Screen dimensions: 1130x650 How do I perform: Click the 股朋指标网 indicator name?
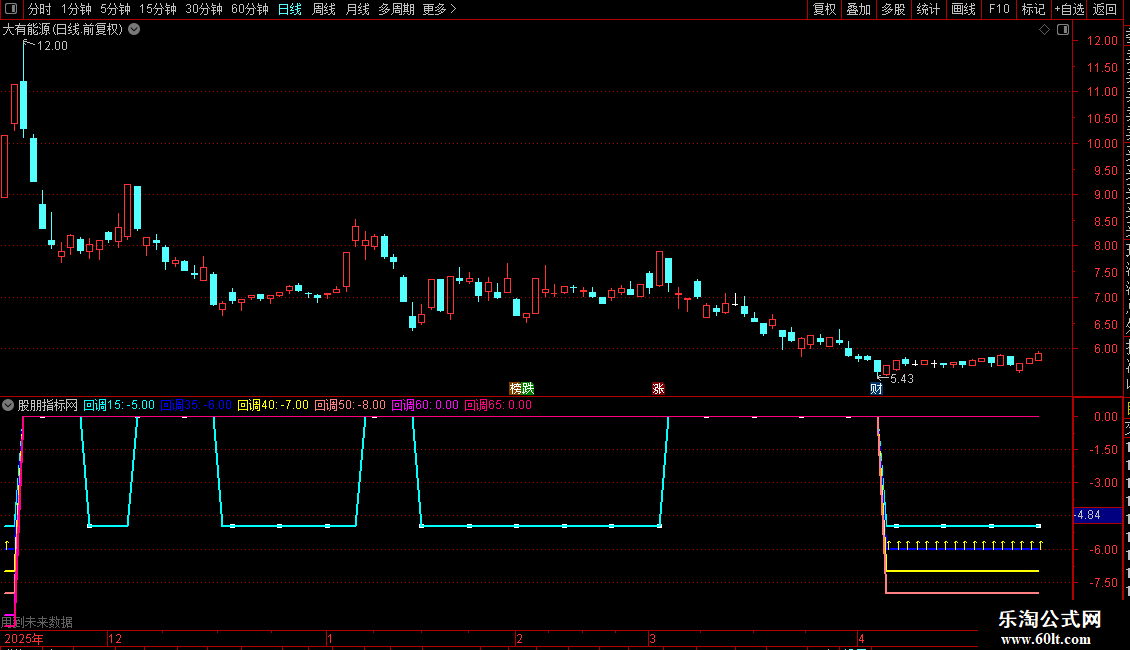click(48, 405)
